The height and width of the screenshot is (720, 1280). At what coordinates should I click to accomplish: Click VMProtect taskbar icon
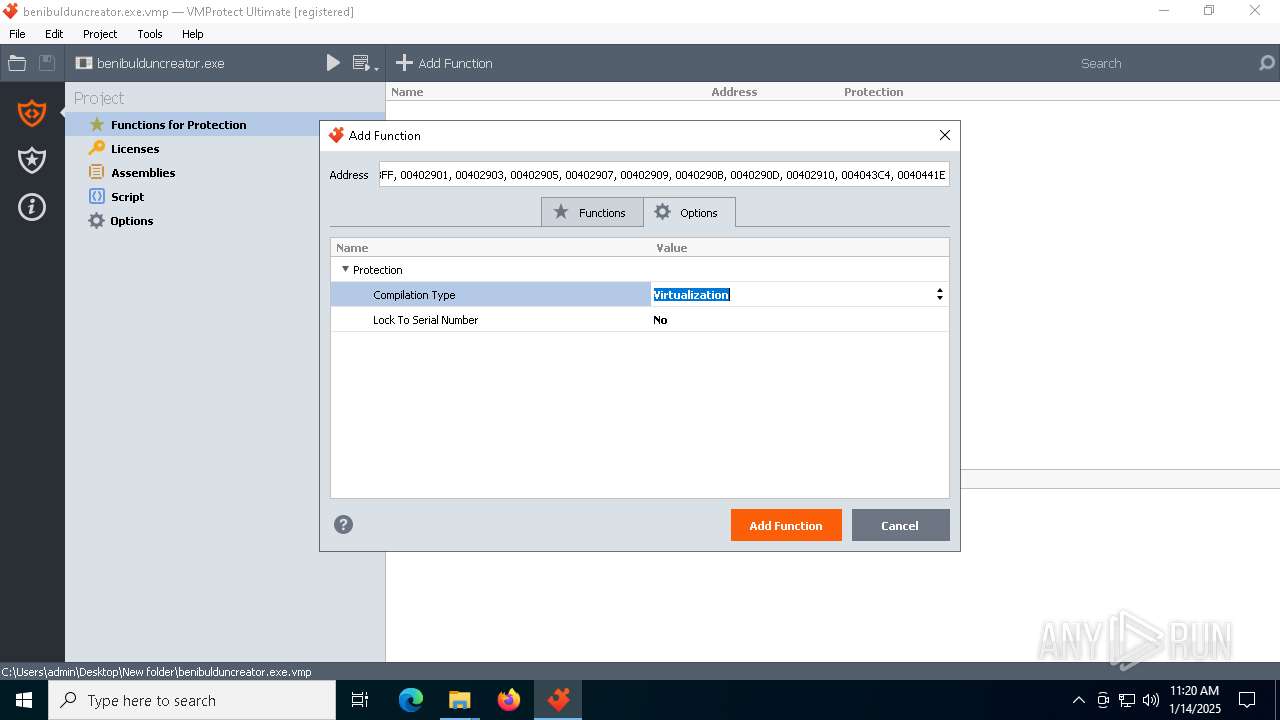[558, 700]
